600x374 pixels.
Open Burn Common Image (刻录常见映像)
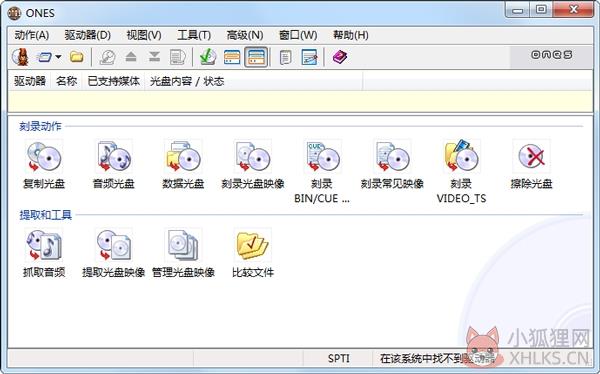point(392,165)
